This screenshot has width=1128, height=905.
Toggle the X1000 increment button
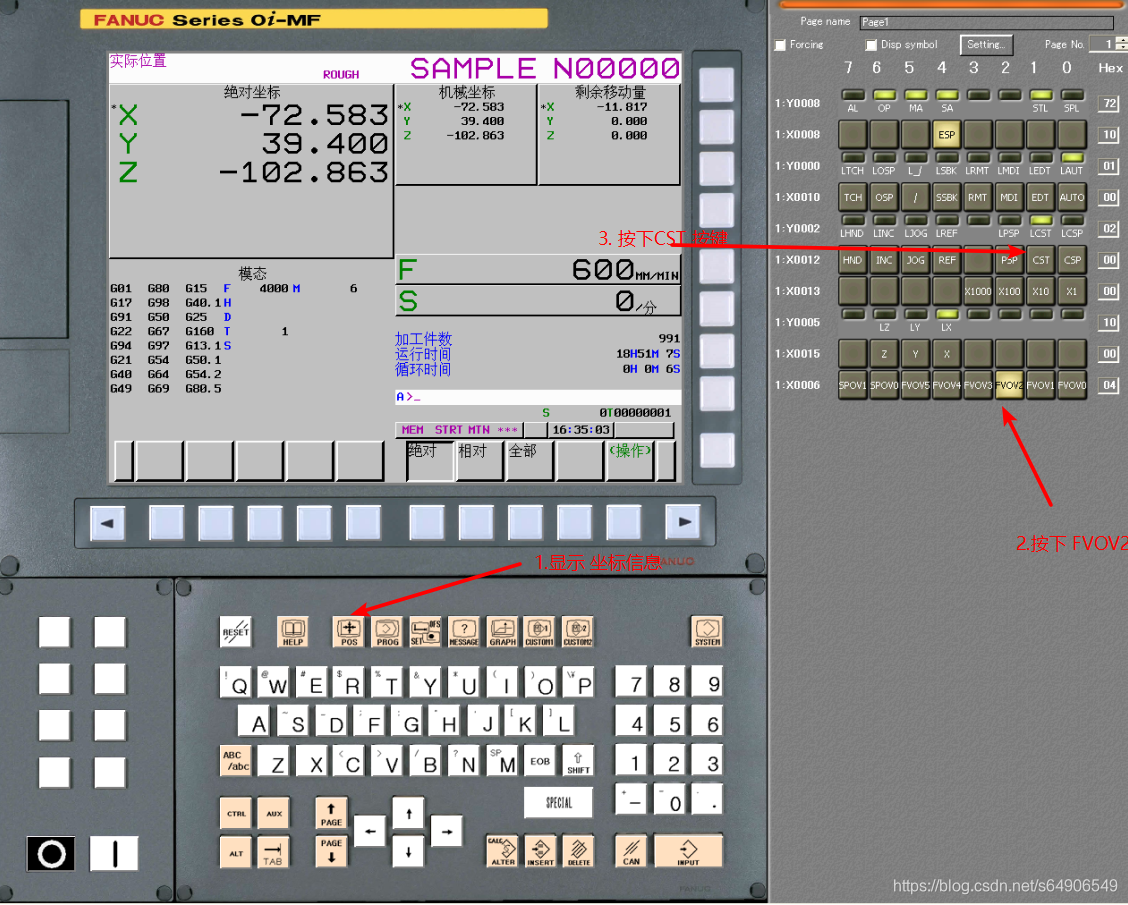[978, 291]
